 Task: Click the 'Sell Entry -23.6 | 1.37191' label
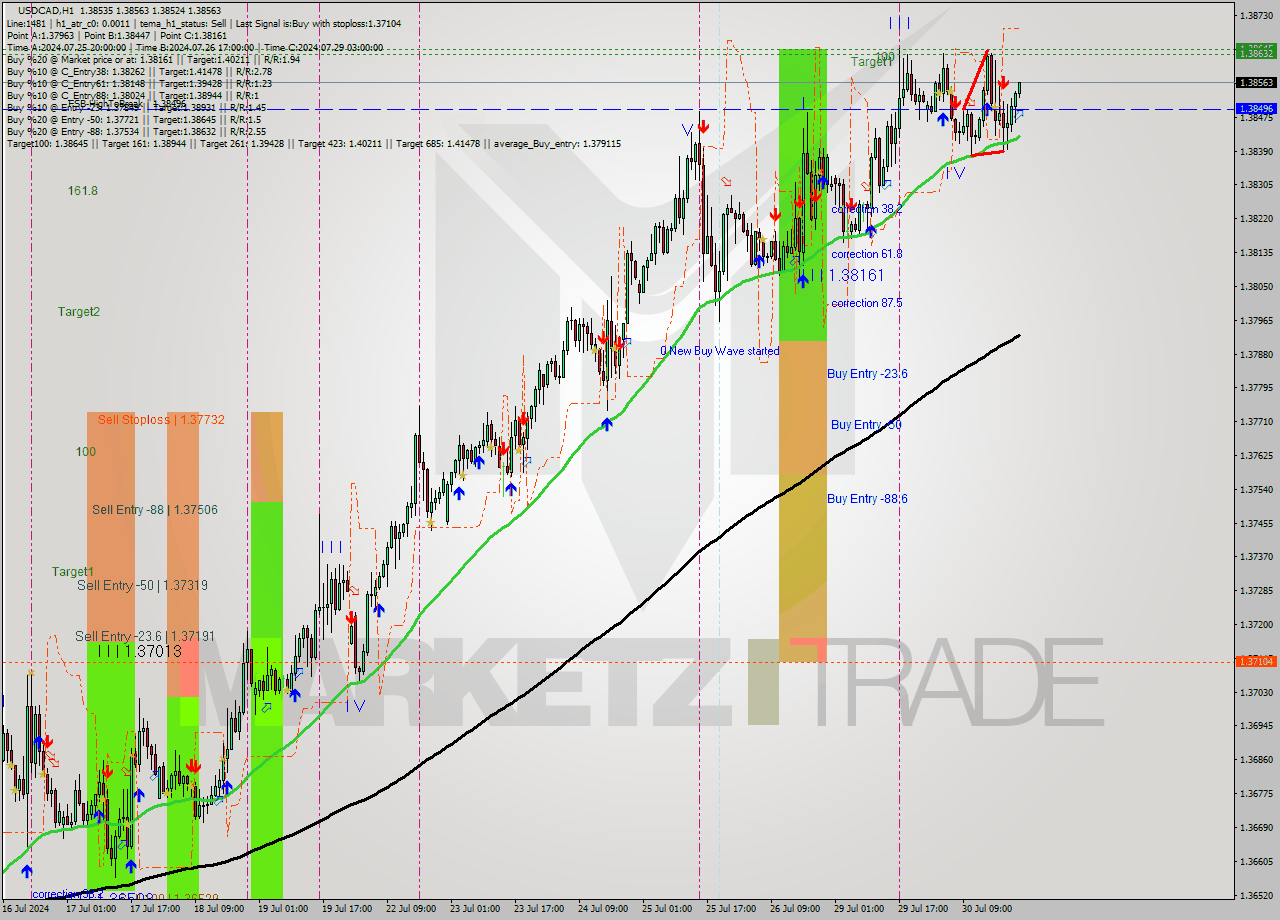[x=145, y=636]
